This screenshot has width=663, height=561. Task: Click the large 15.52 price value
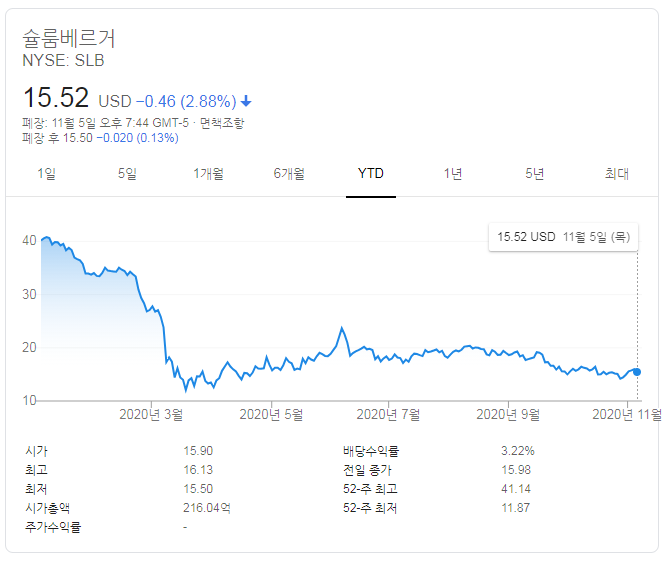click(x=56, y=97)
